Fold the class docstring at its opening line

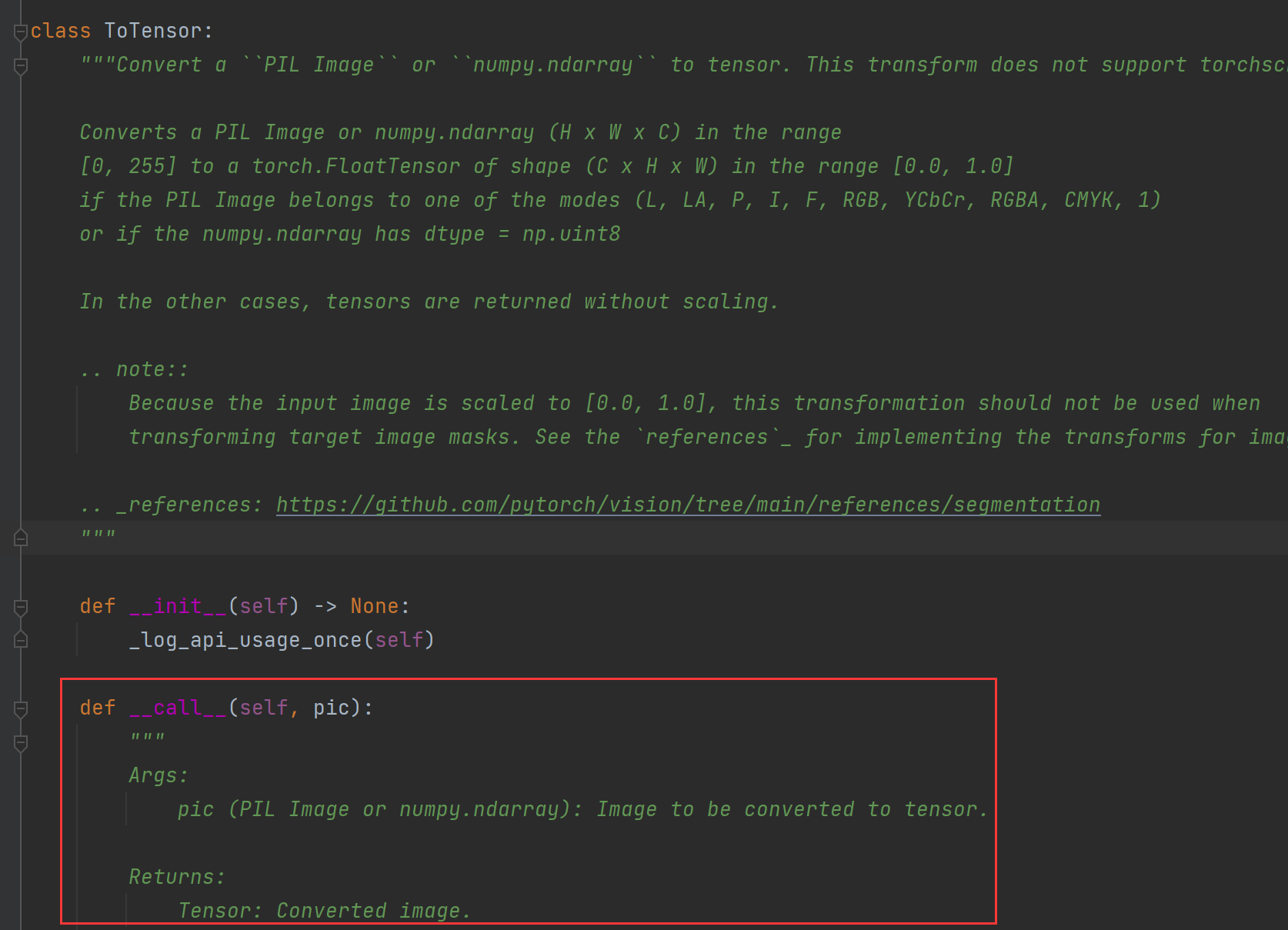pos(21,67)
